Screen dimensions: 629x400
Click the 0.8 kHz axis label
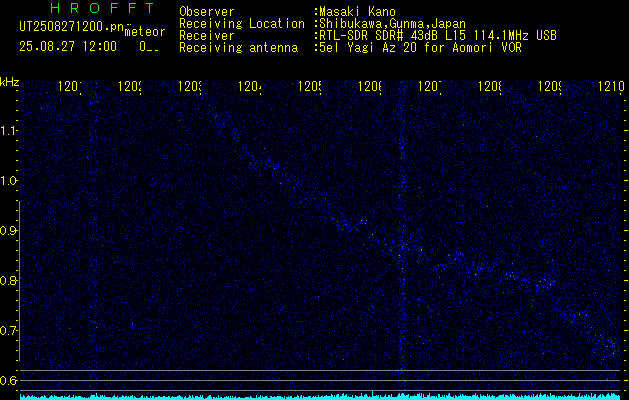(8, 280)
